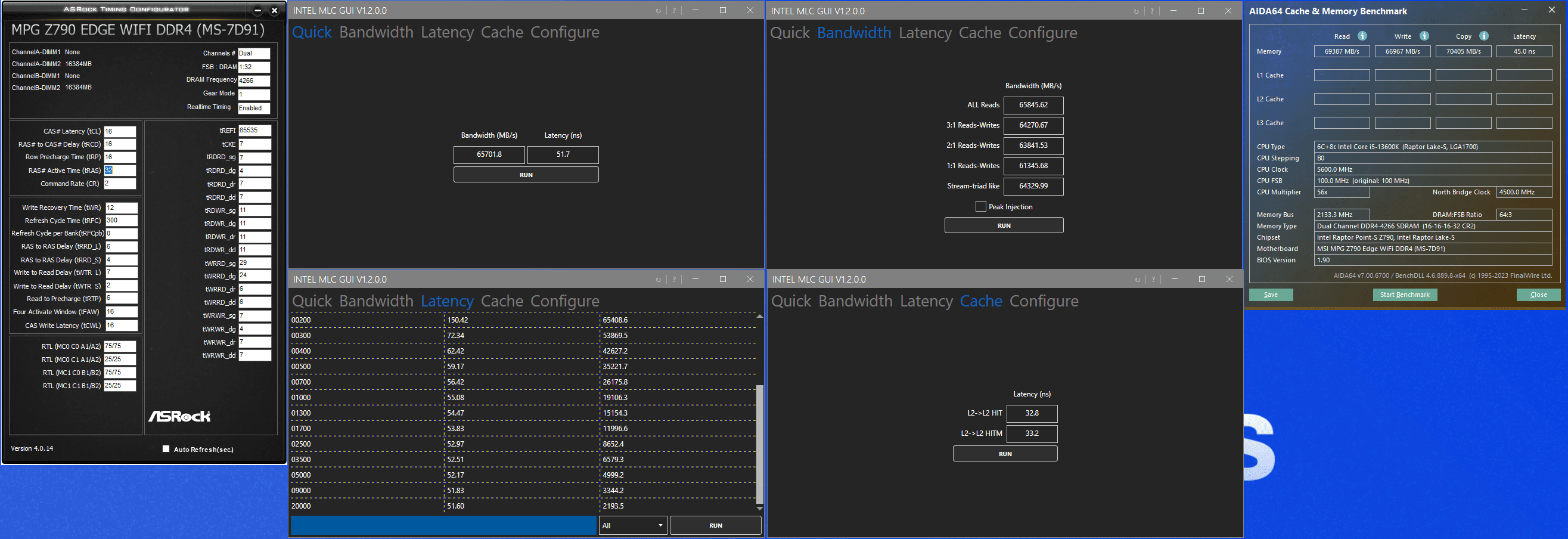Click RTL (MC0 C0 A1/A2) field

point(120,346)
